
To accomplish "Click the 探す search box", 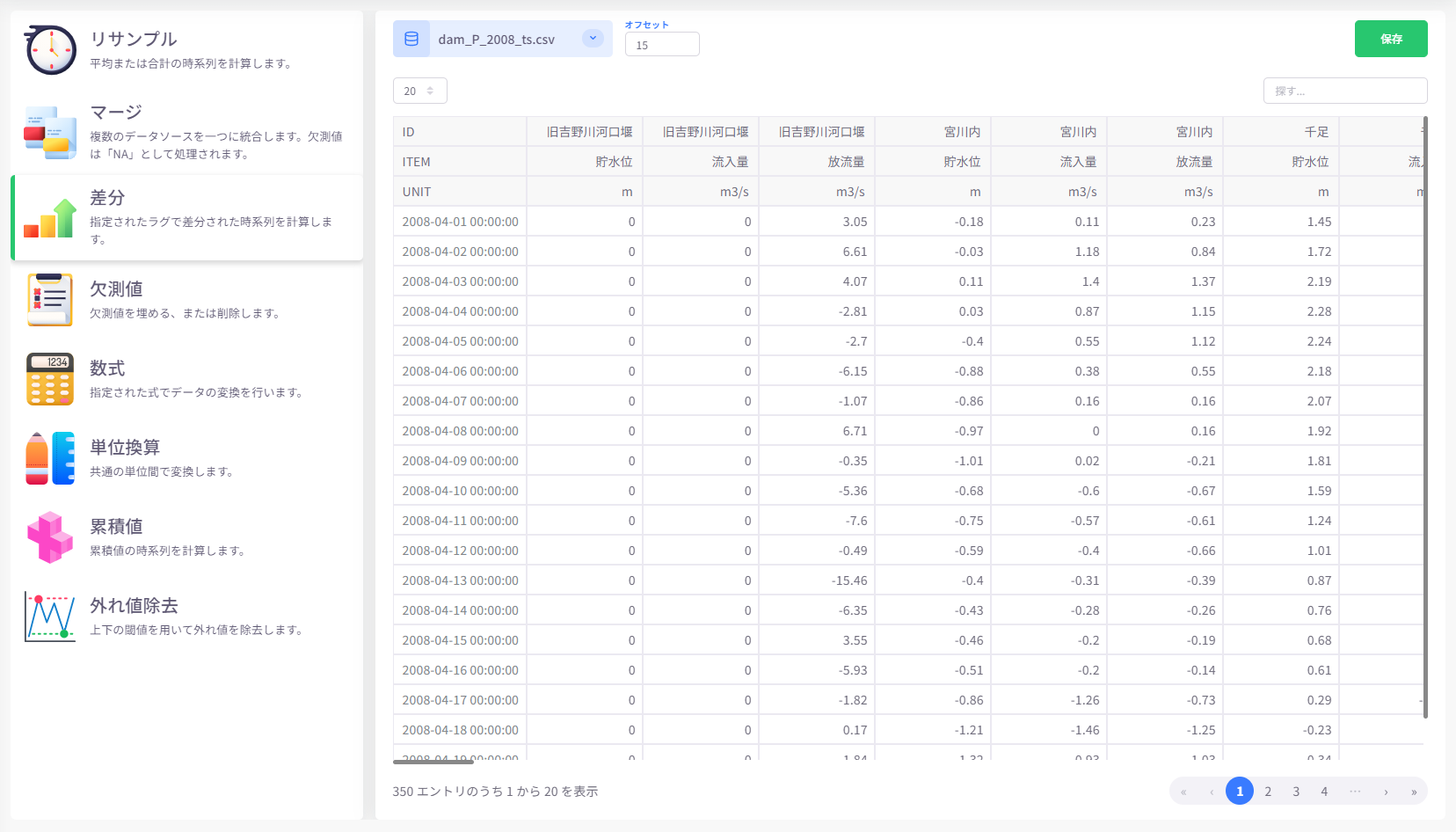I will pyautogui.click(x=1345, y=91).
